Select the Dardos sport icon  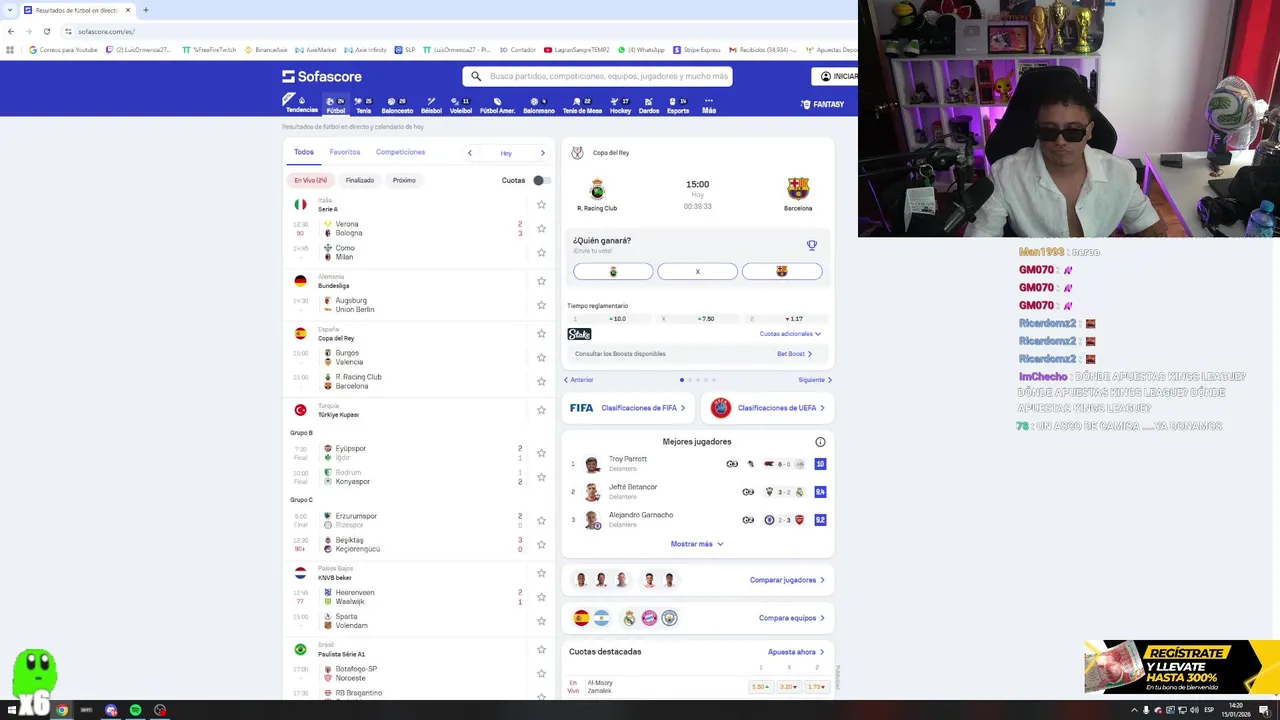click(648, 105)
